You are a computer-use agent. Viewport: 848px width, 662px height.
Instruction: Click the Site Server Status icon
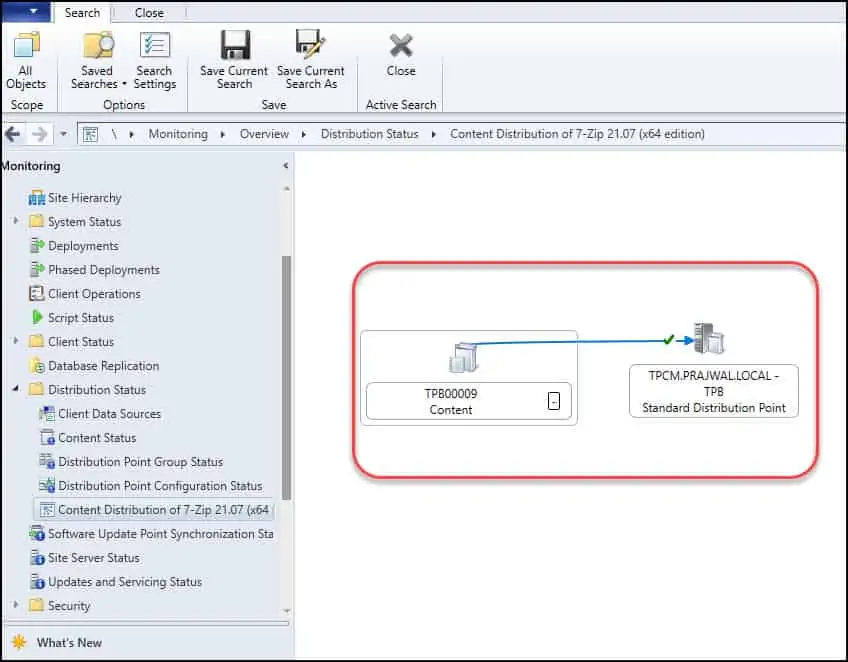click(x=37, y=558)
